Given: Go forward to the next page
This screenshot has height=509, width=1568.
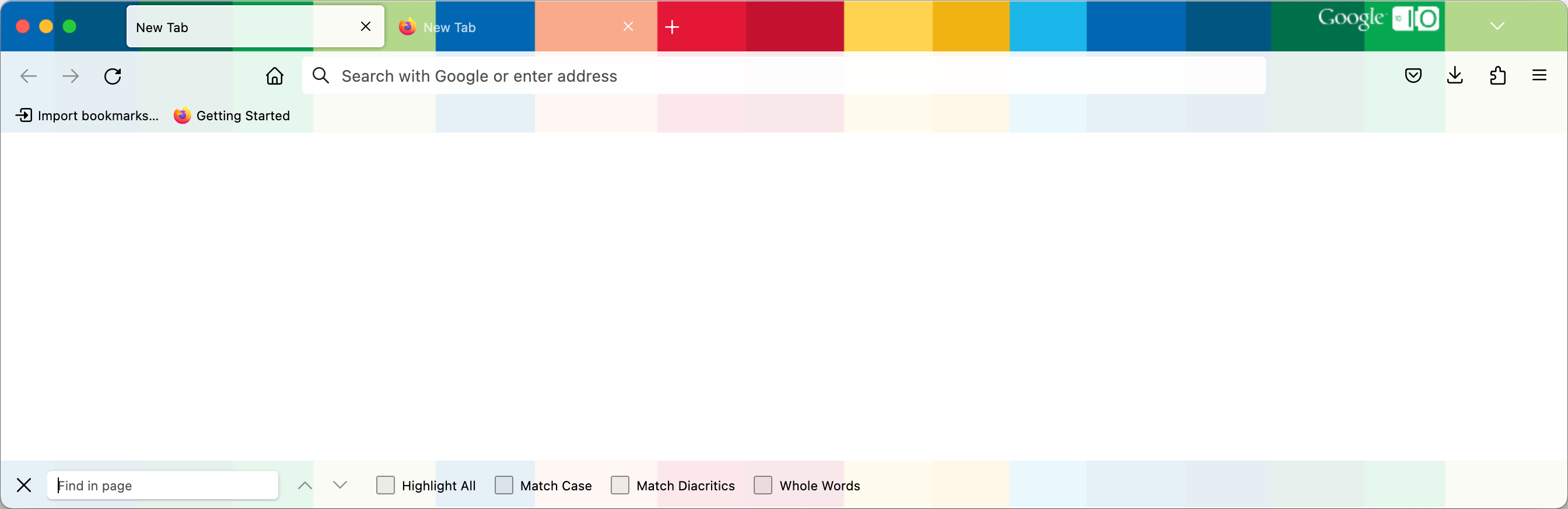Looking at the screenshot, I should point(71,76).
